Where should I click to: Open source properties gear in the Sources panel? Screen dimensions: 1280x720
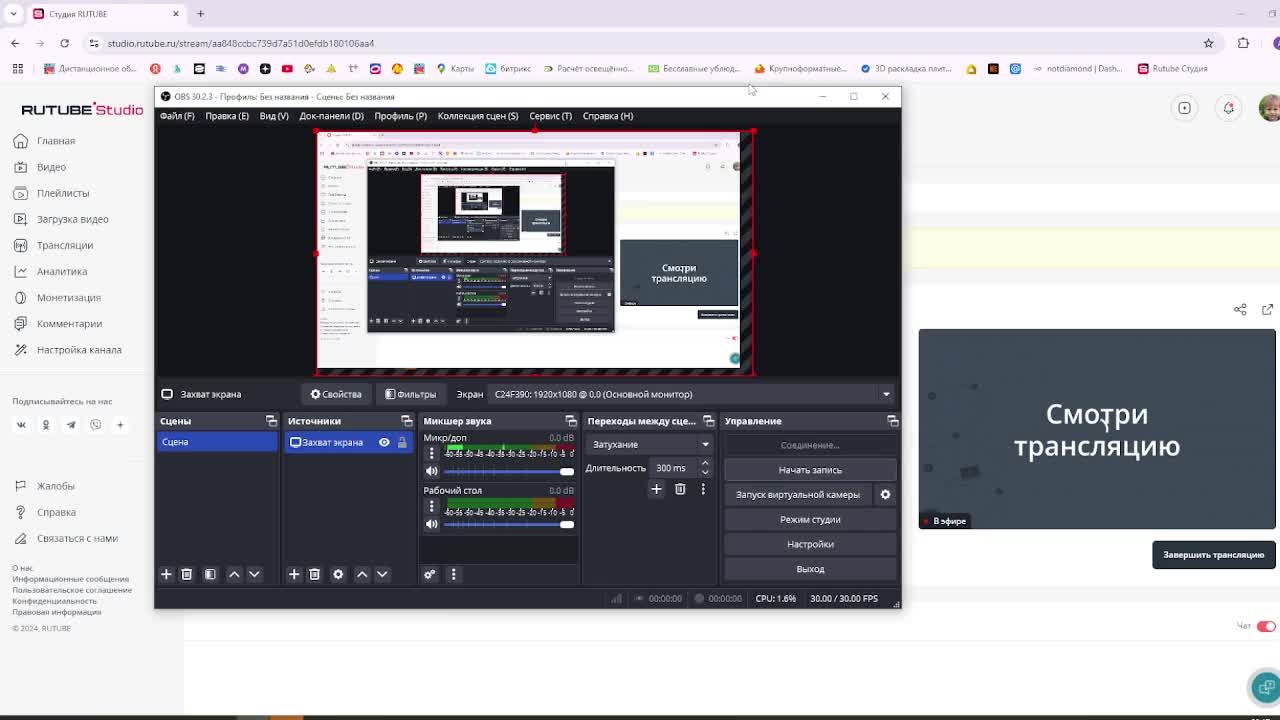tap(338, 574)
